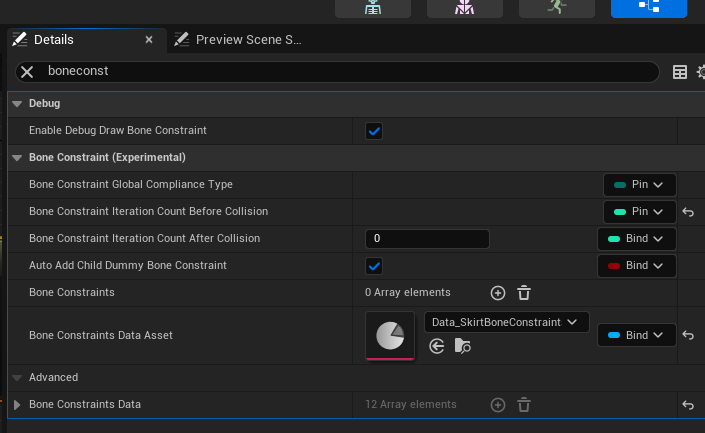Expand the Bone Constraints Data array
The width and height of the screenshot is (705, 433).
(x=17, y=405)
